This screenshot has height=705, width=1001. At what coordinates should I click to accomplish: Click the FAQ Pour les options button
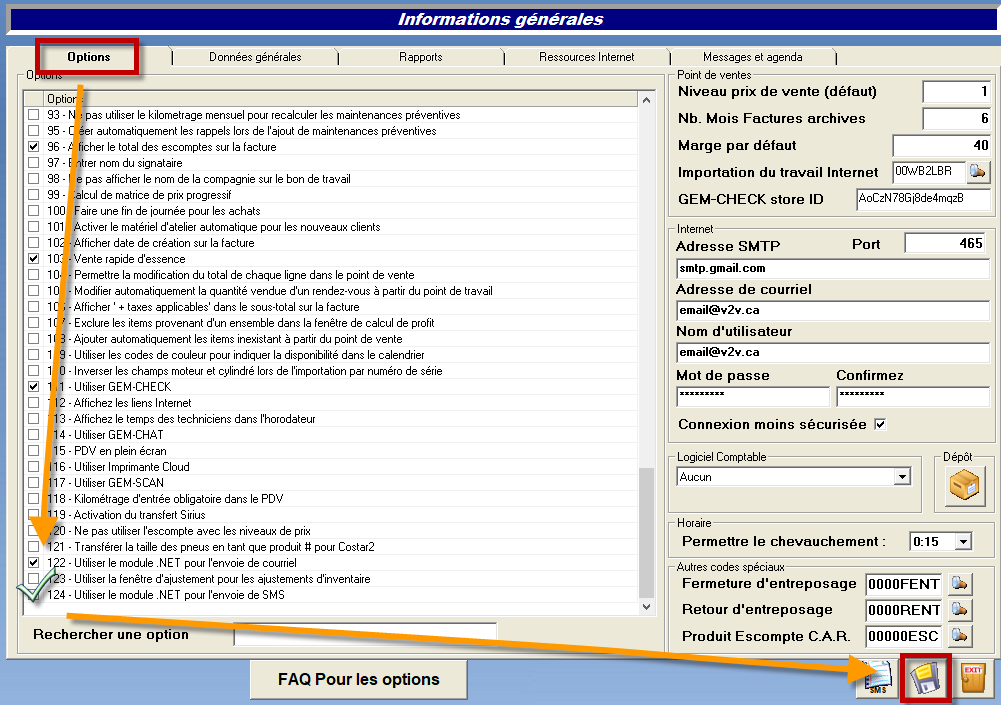(x=358, y=679)
